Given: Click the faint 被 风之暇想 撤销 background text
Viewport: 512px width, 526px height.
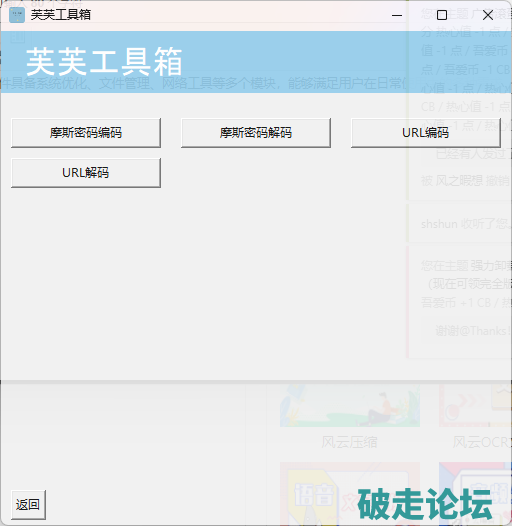Looking at the screenshot, I should pos(465,181).
